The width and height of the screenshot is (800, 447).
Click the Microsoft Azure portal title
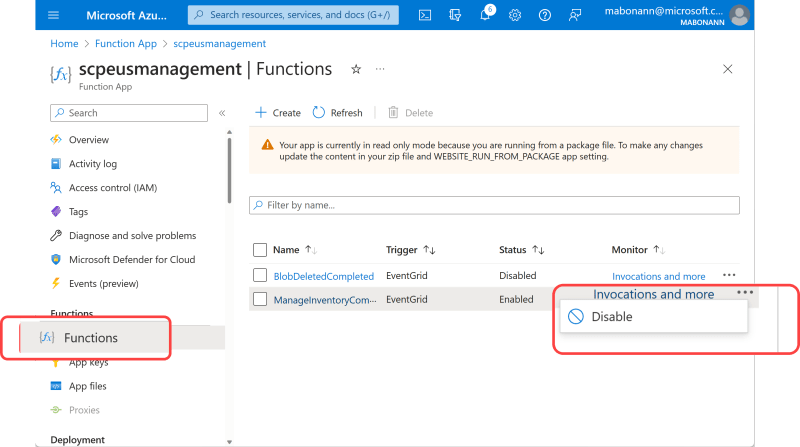pos(126,15)
